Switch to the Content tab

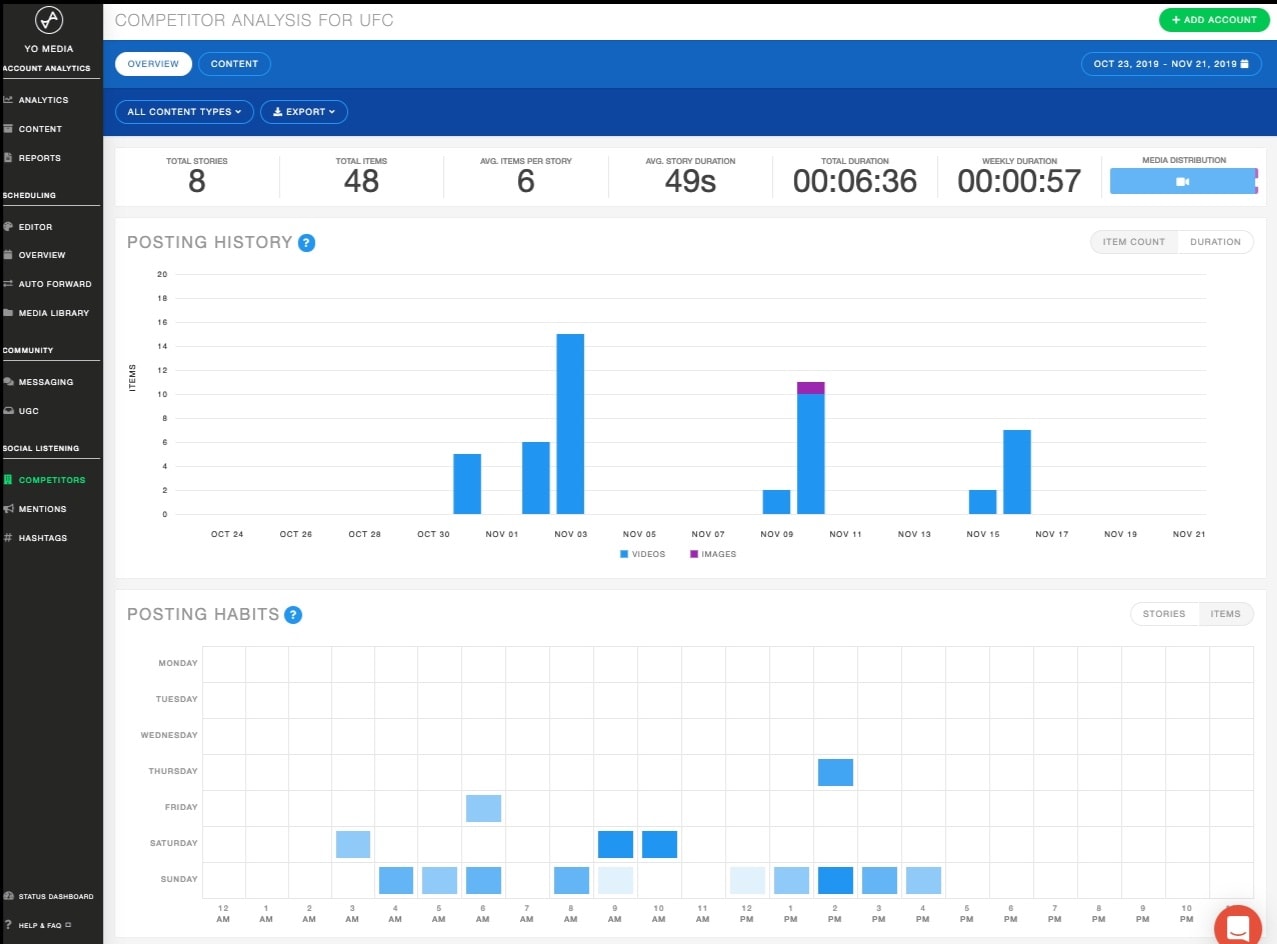(x=234, y=64)
